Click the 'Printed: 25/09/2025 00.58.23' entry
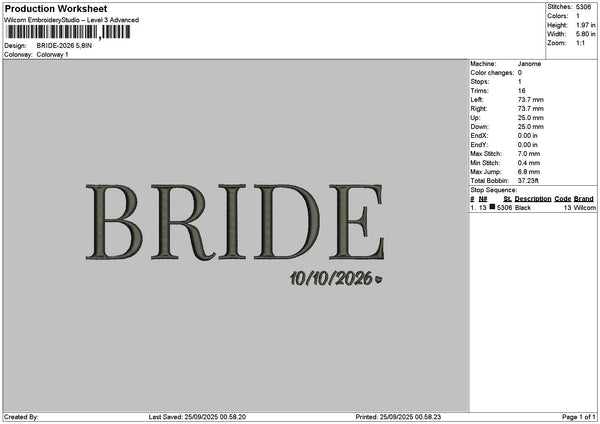 click(x=398, y=417)
